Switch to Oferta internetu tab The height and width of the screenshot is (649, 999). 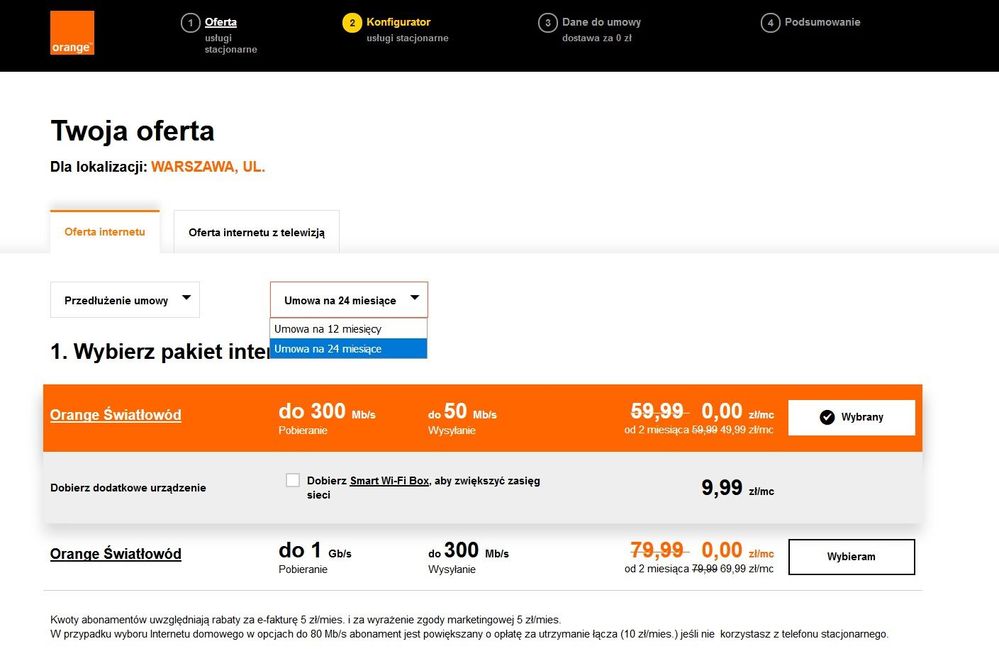(105, 232)
